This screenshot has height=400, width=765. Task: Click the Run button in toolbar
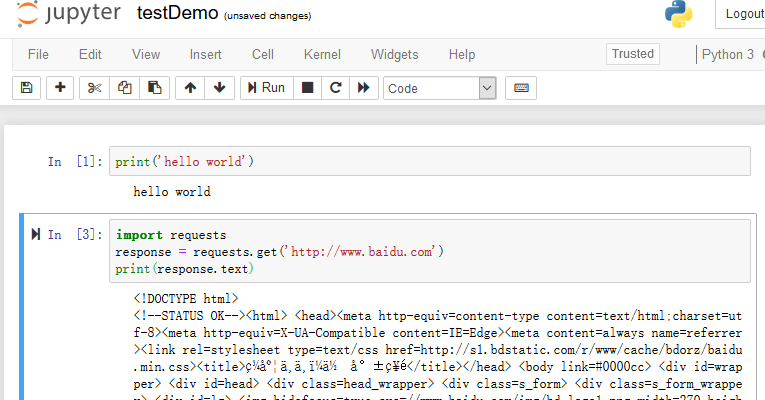point(267,88)
